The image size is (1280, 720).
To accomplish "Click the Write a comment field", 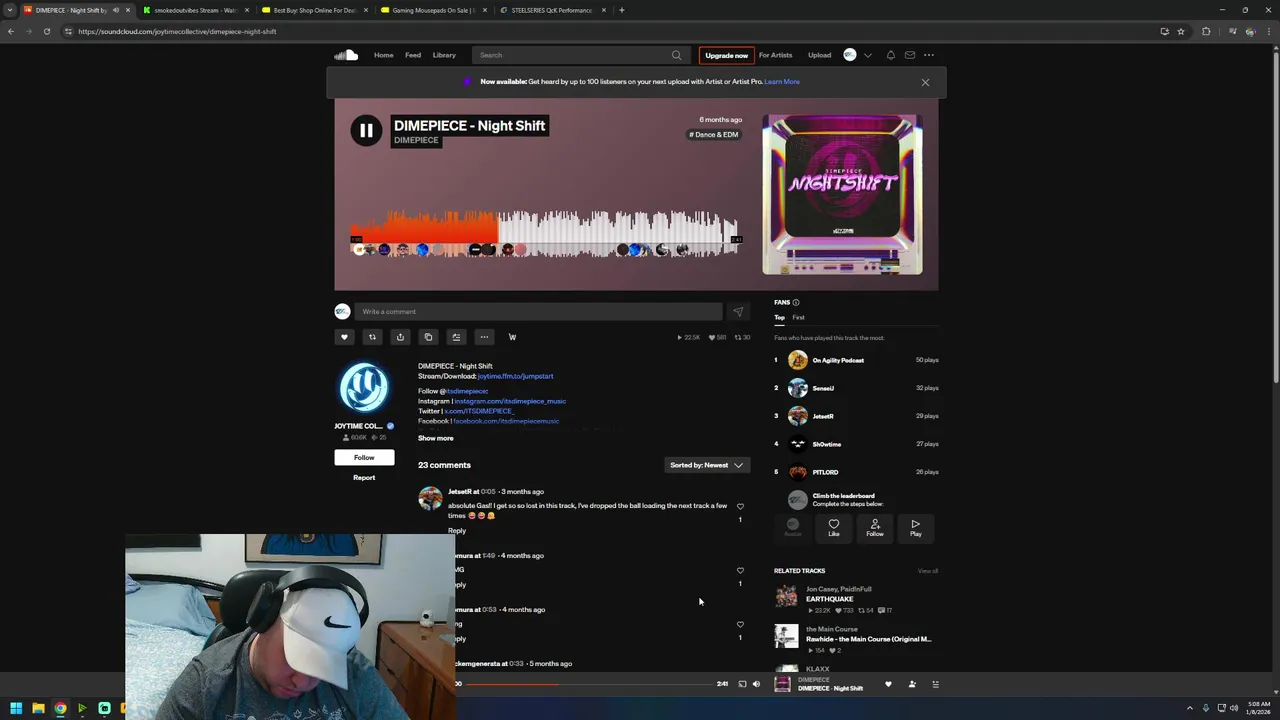I will pos(538,311).
